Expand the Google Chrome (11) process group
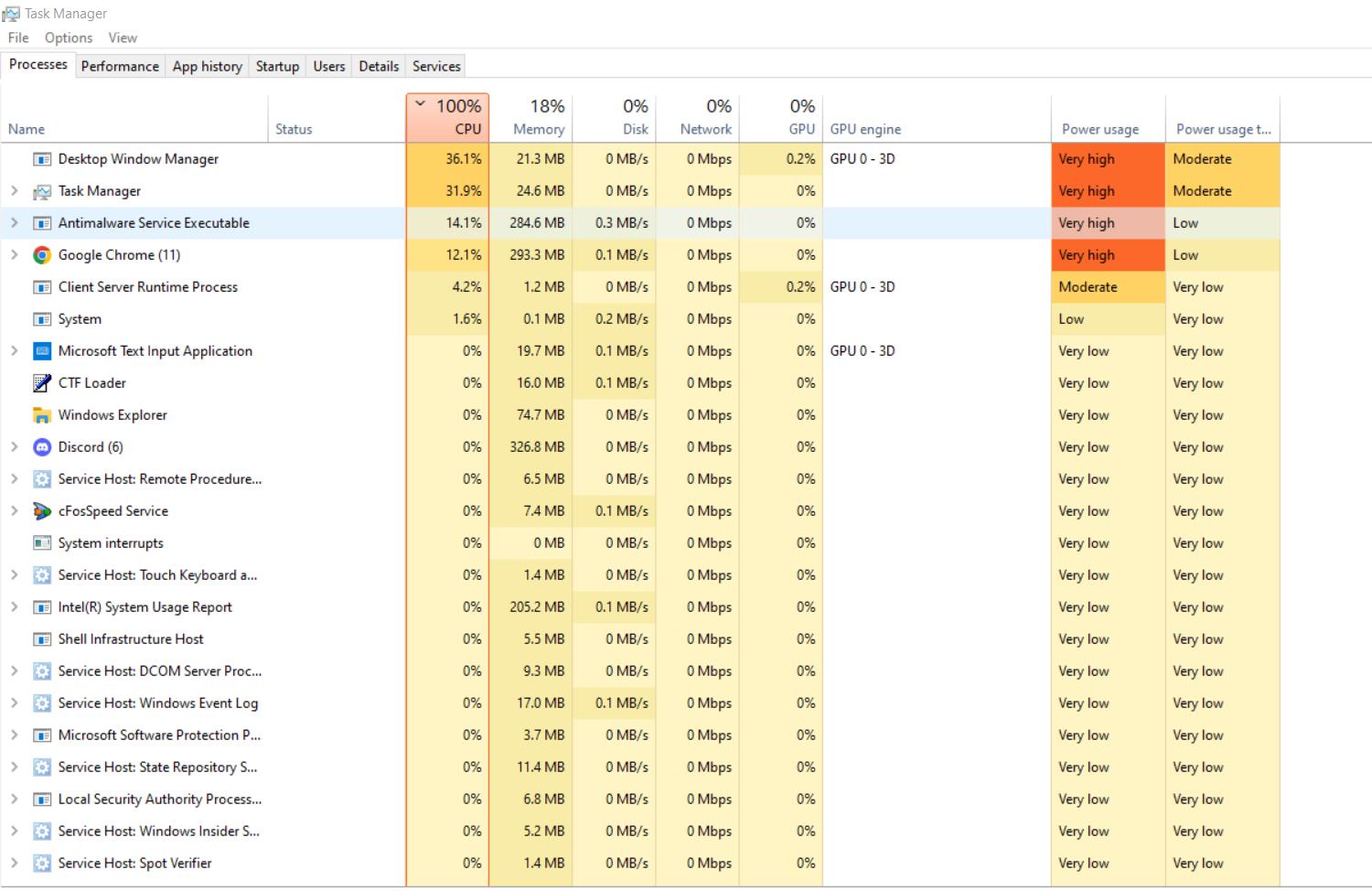1372x891 pixels. tap(14, 255)
